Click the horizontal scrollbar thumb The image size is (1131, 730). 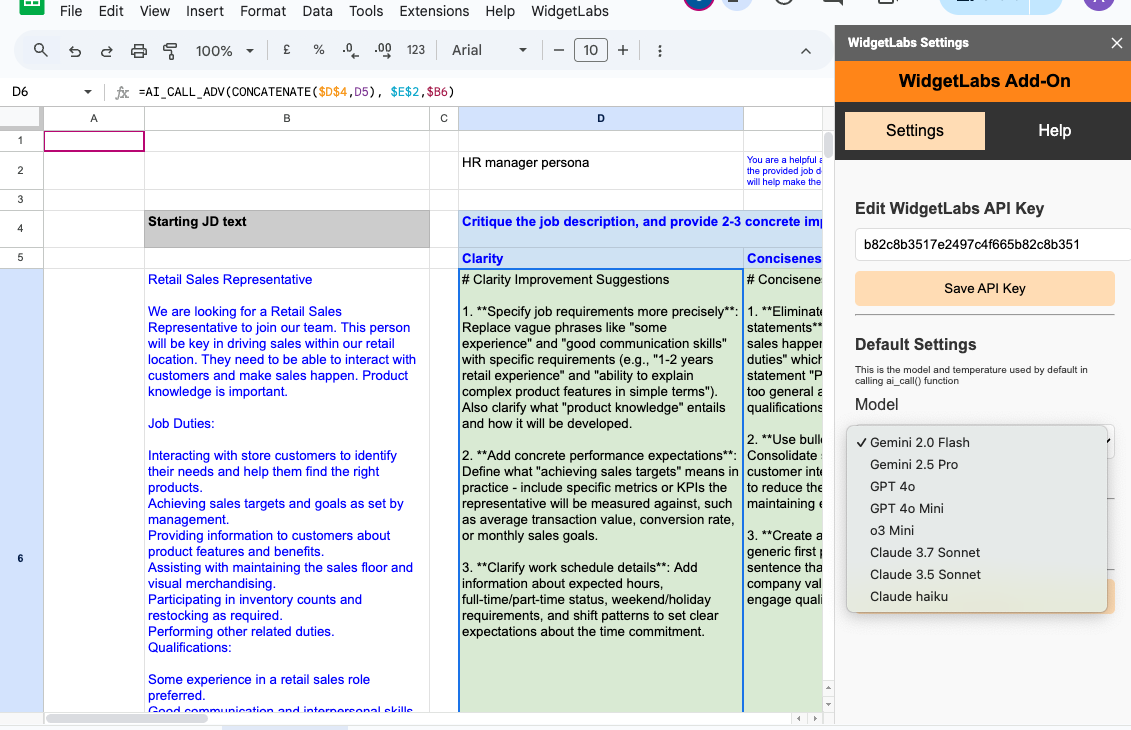coord(127,718)
